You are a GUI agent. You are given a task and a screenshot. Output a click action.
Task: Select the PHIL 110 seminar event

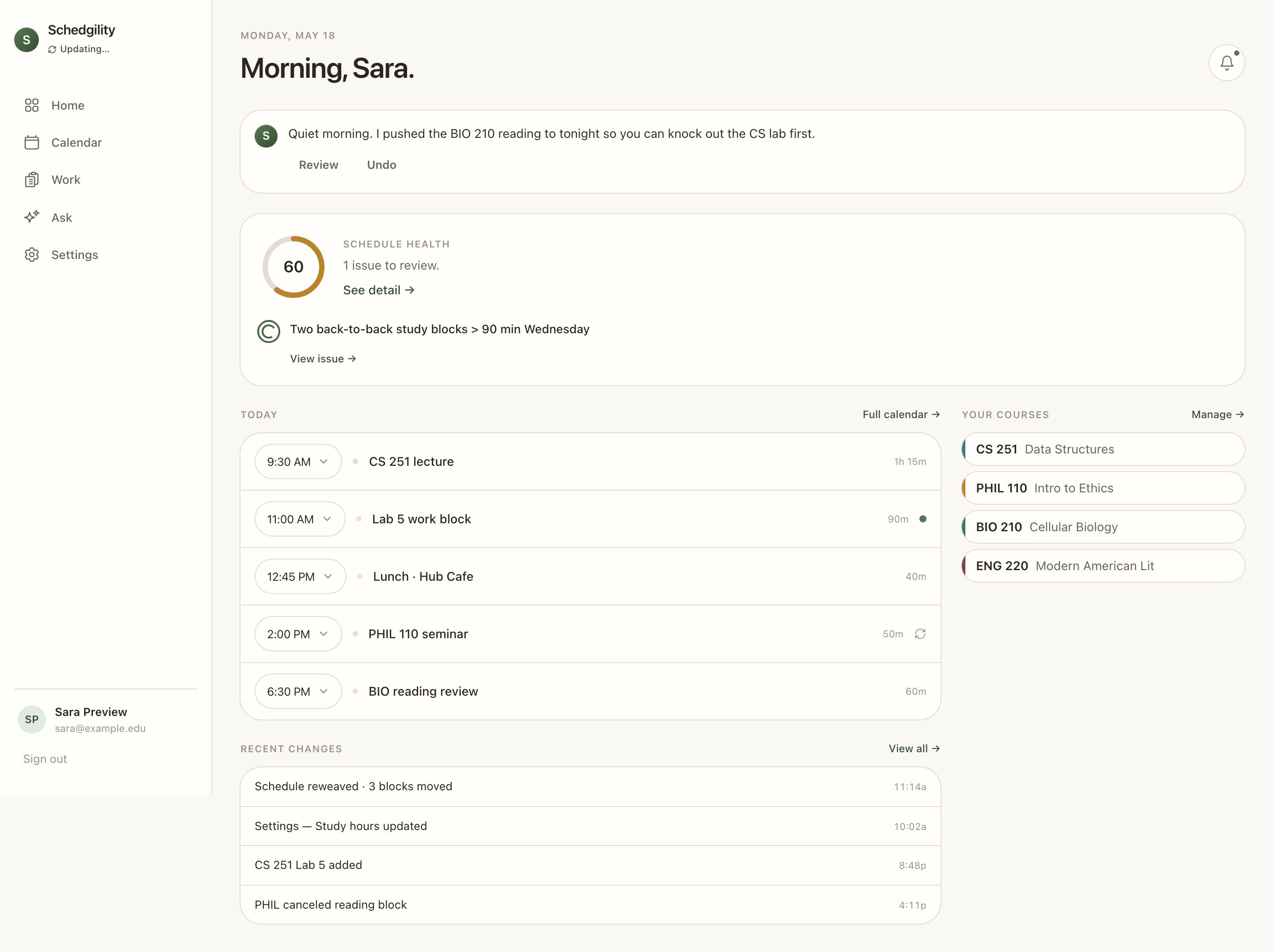591,634
